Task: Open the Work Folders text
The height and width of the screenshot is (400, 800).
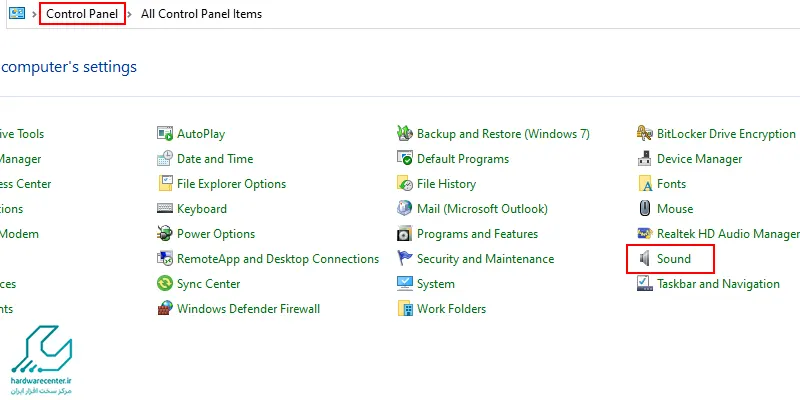Action: pyautogui.click(x=452, y=309)
